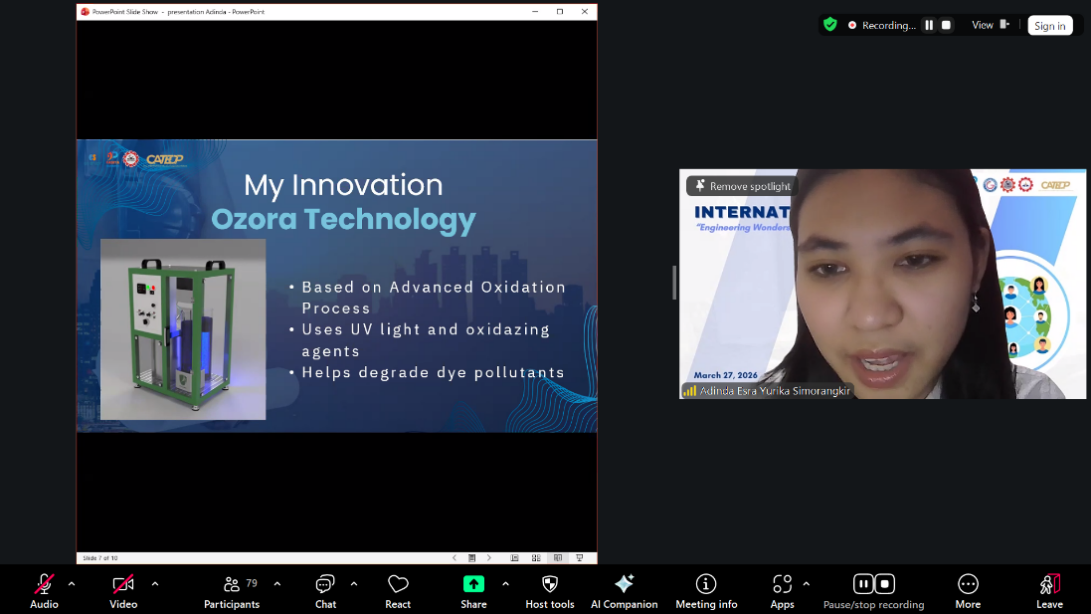Open the View layout menu
1091x614 pixels.
point(990,25)
